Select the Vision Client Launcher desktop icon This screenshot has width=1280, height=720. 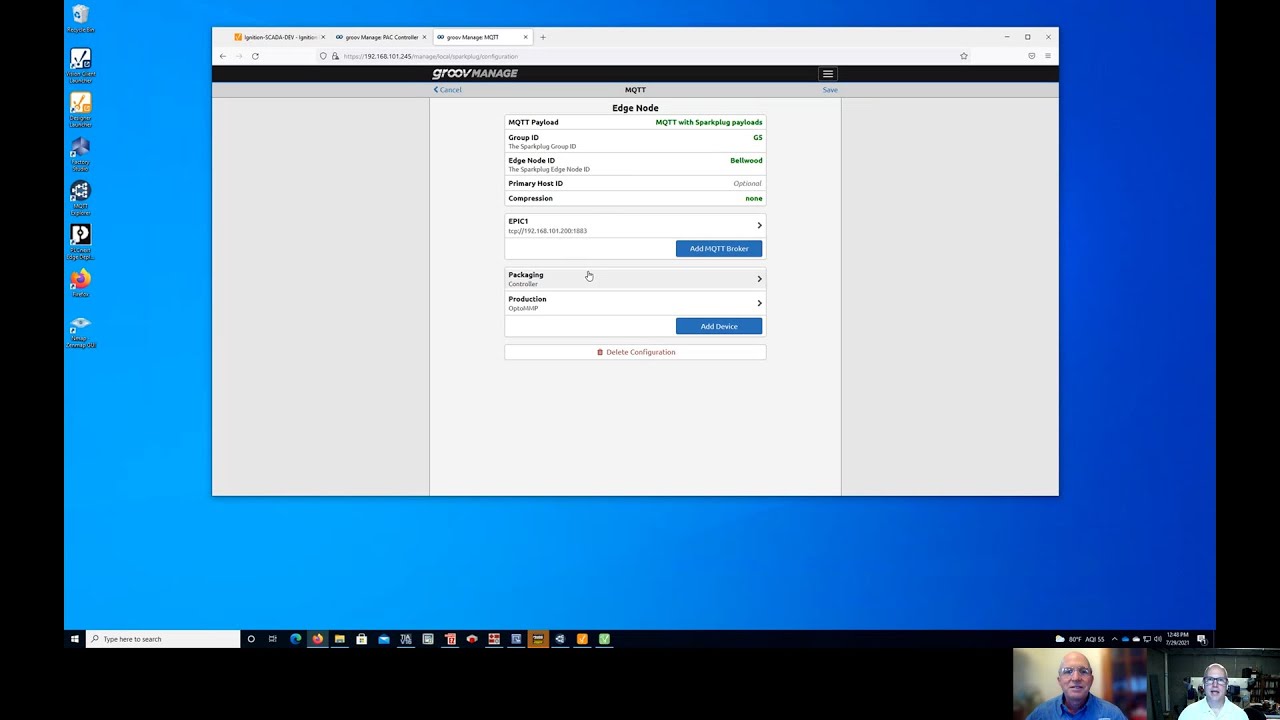point(81,65)
